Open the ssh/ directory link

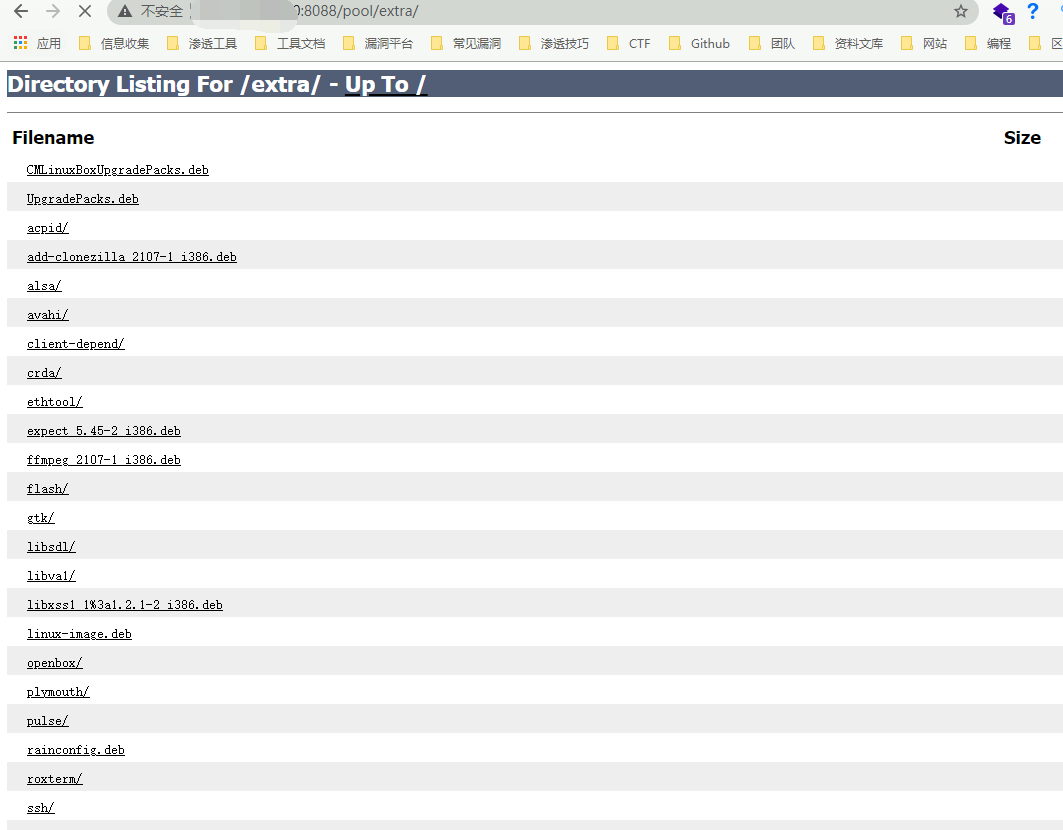(40, 808)
